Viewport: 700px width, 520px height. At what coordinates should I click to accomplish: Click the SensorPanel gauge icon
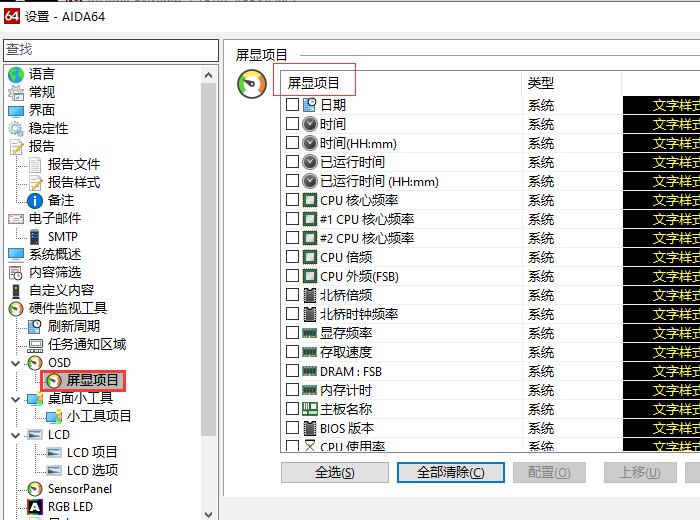(35, 489)
